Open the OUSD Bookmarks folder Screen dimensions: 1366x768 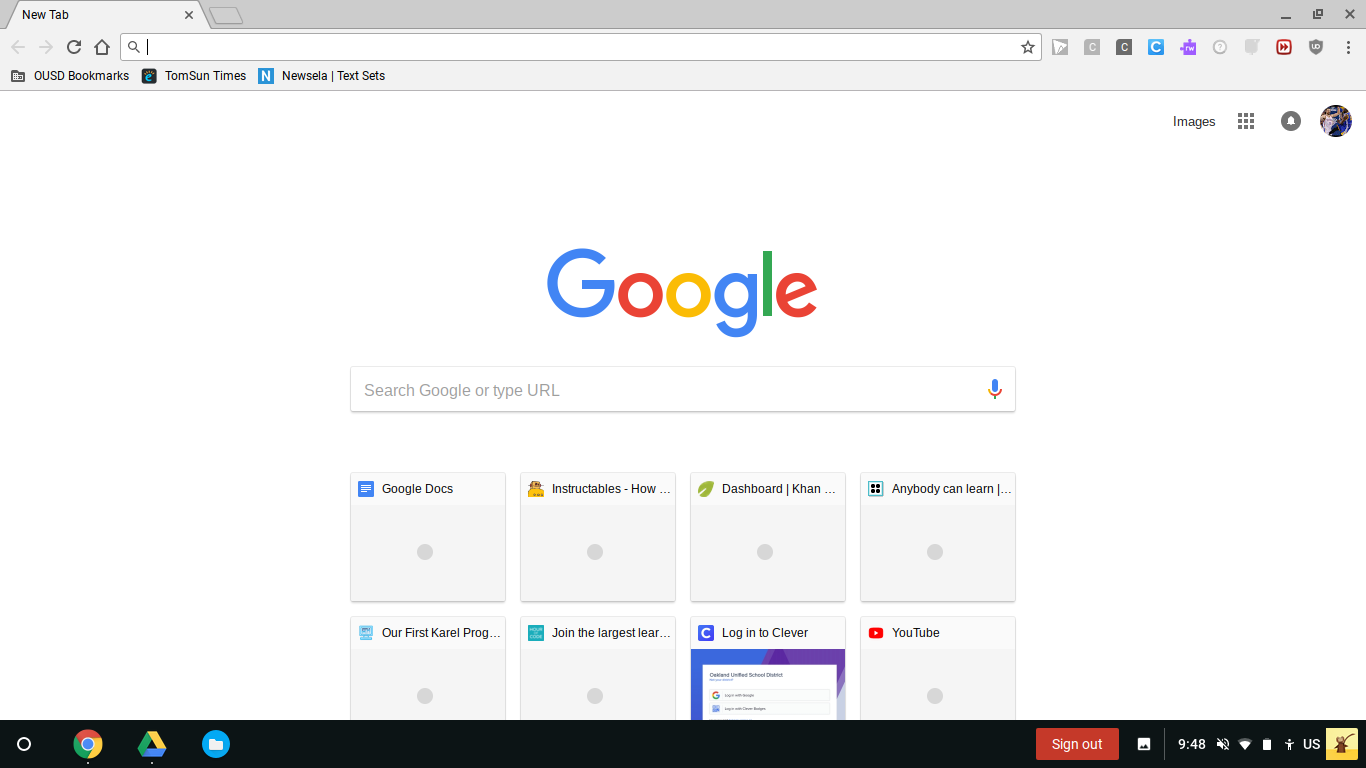[70, 76]
